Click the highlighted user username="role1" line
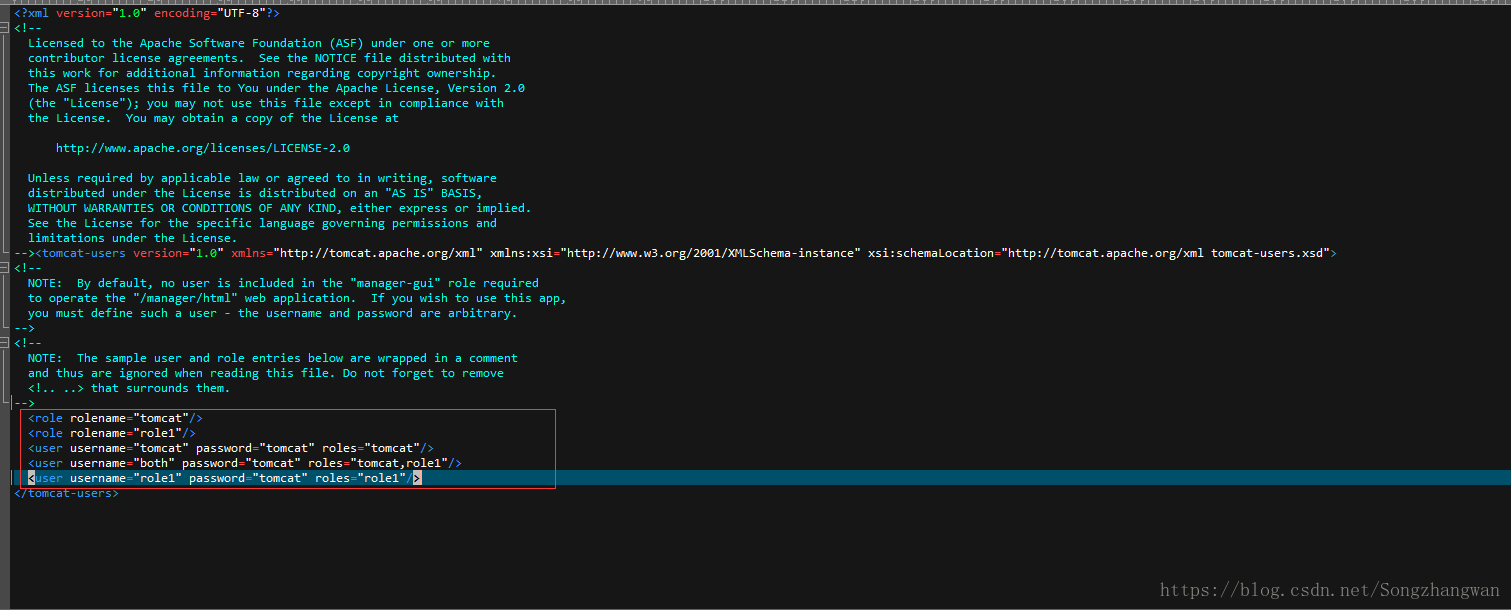Screen dimensions: 1511x610 (225, 478)
